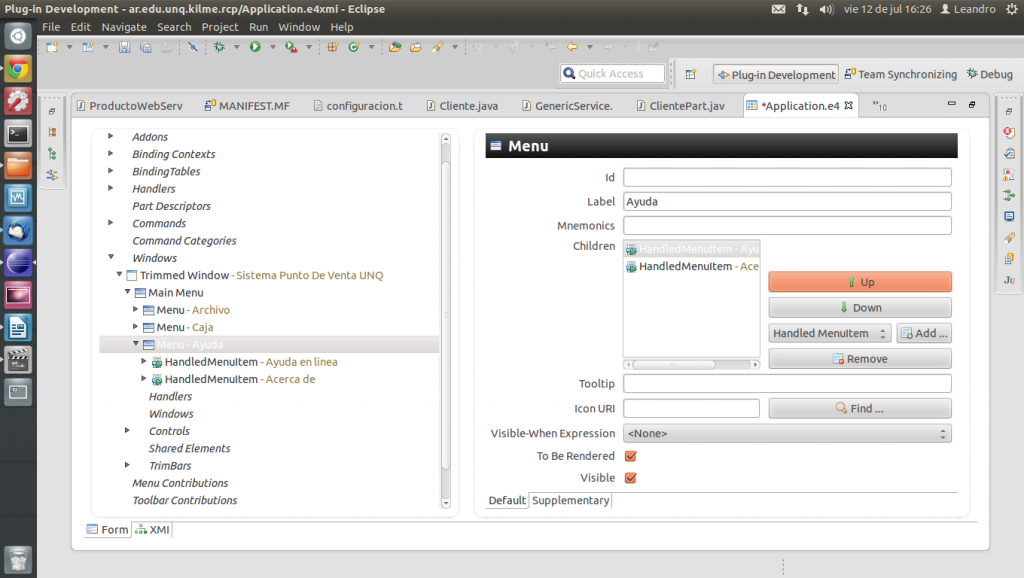The height and width of the screenshot is (578, 1024).
Task: Click the Find... button for Icon URI
Action: point(859,409)
